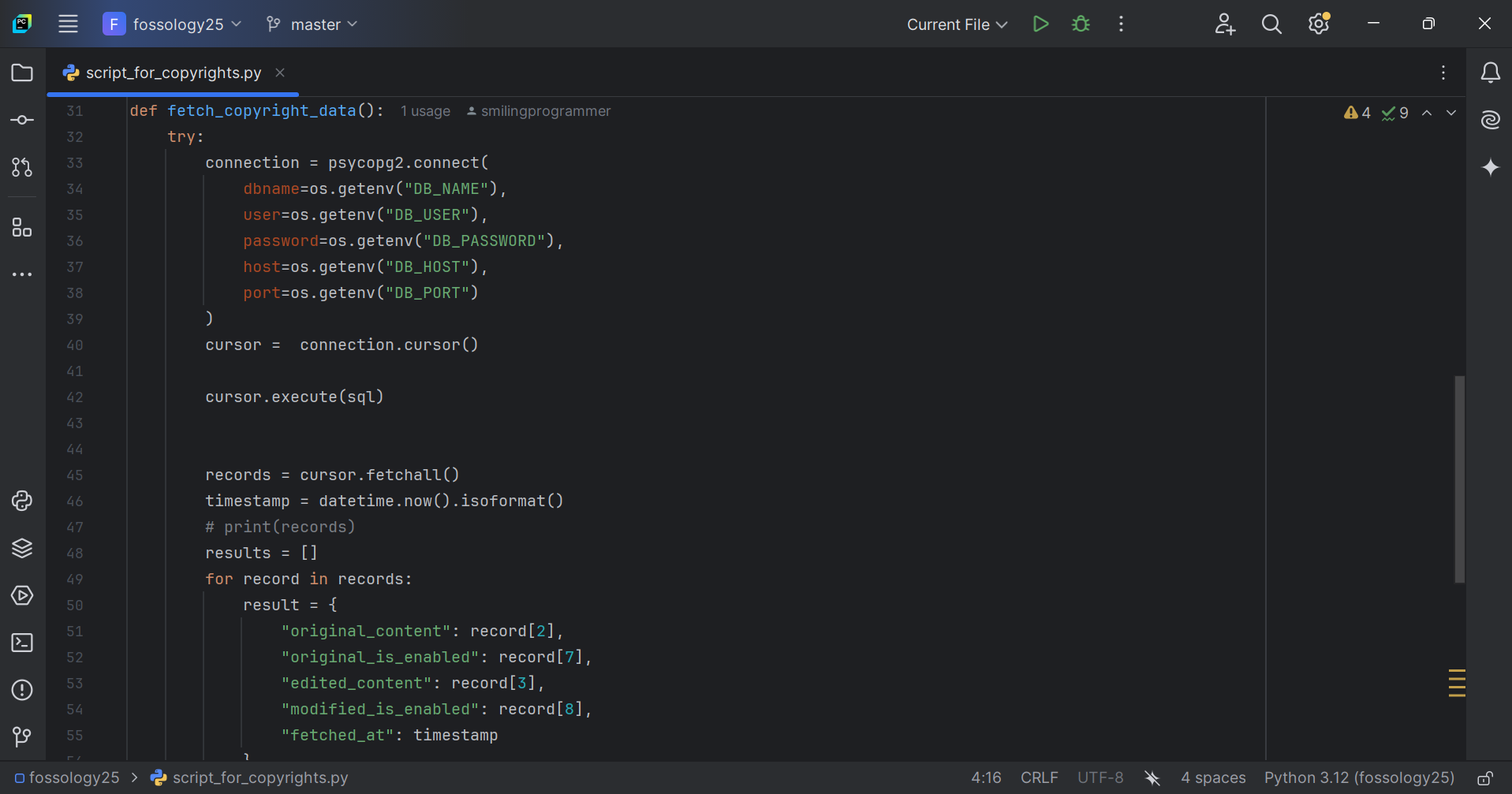Open the Commit tool window
The height and width of the screenshot is (794, 1512).
tap(22, 120)
